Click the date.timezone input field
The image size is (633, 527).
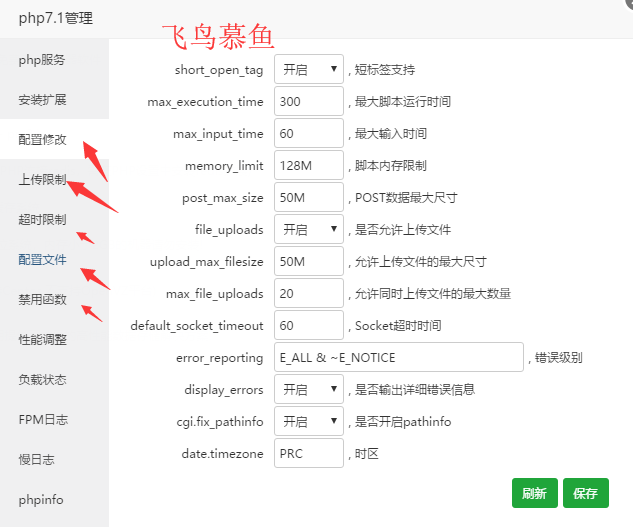pos(308,454)
